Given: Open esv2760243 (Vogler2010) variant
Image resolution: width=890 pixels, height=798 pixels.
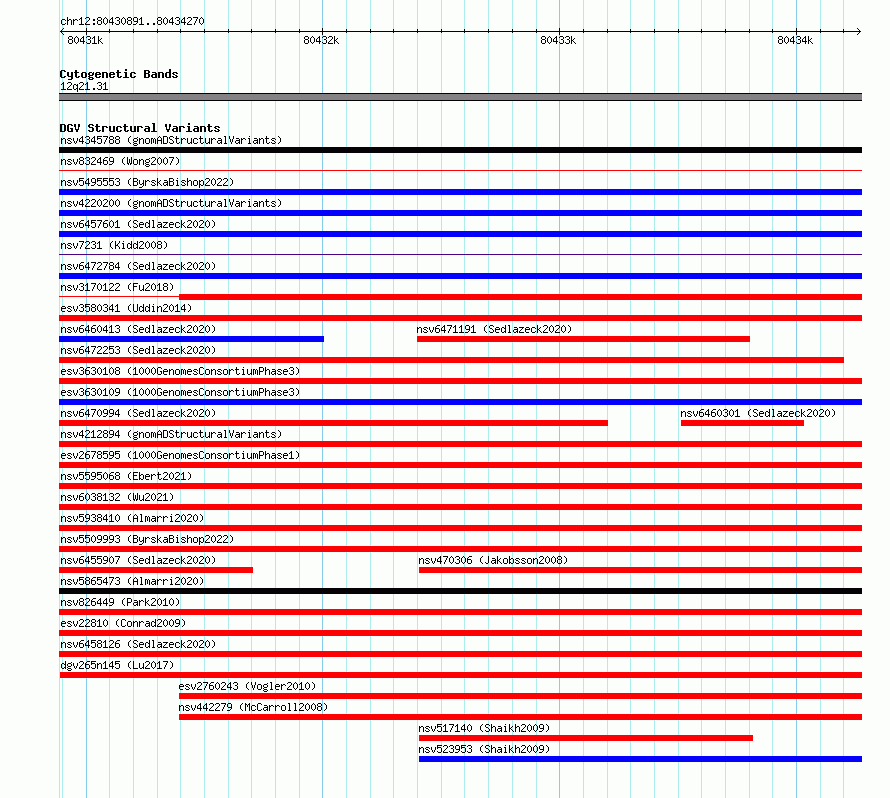Looking at the screenshot, I should tap(247, 686).
